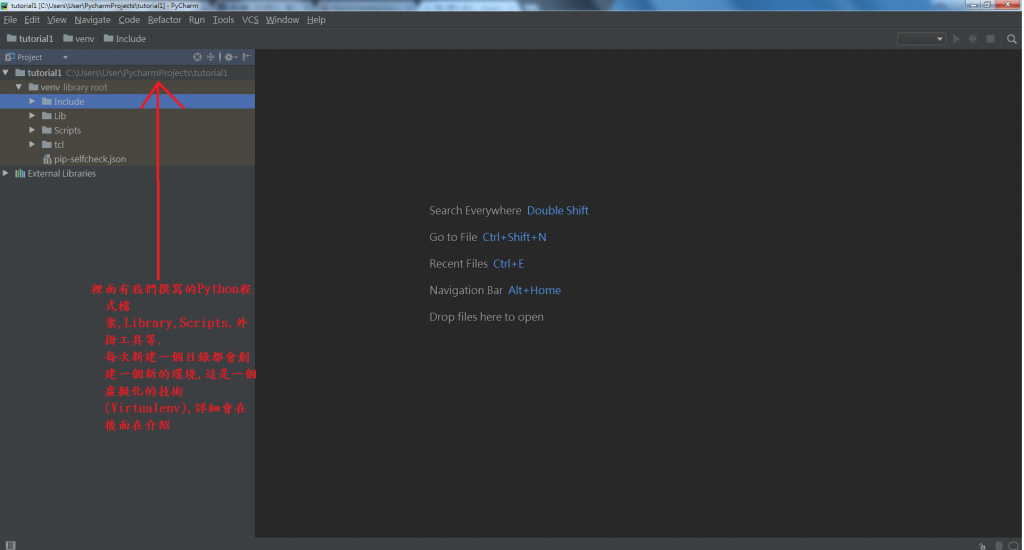Minimize the PyCharm window
The width and height of the screenshot is (1024, 550).
[x=973, y=5]
